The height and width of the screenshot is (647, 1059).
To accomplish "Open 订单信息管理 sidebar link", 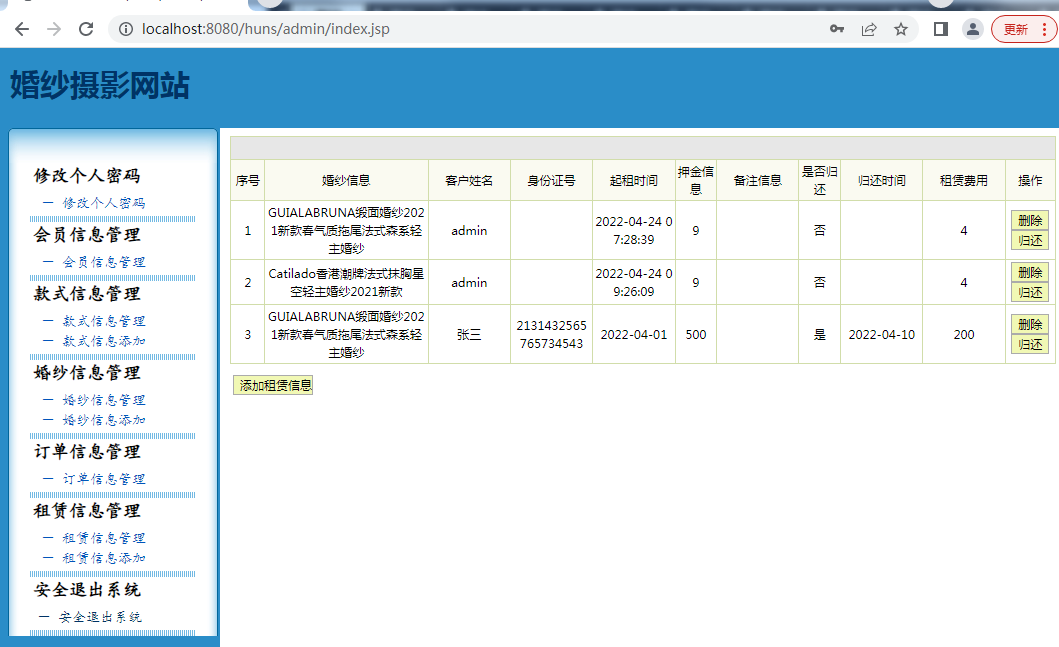I will pos(104,479).
